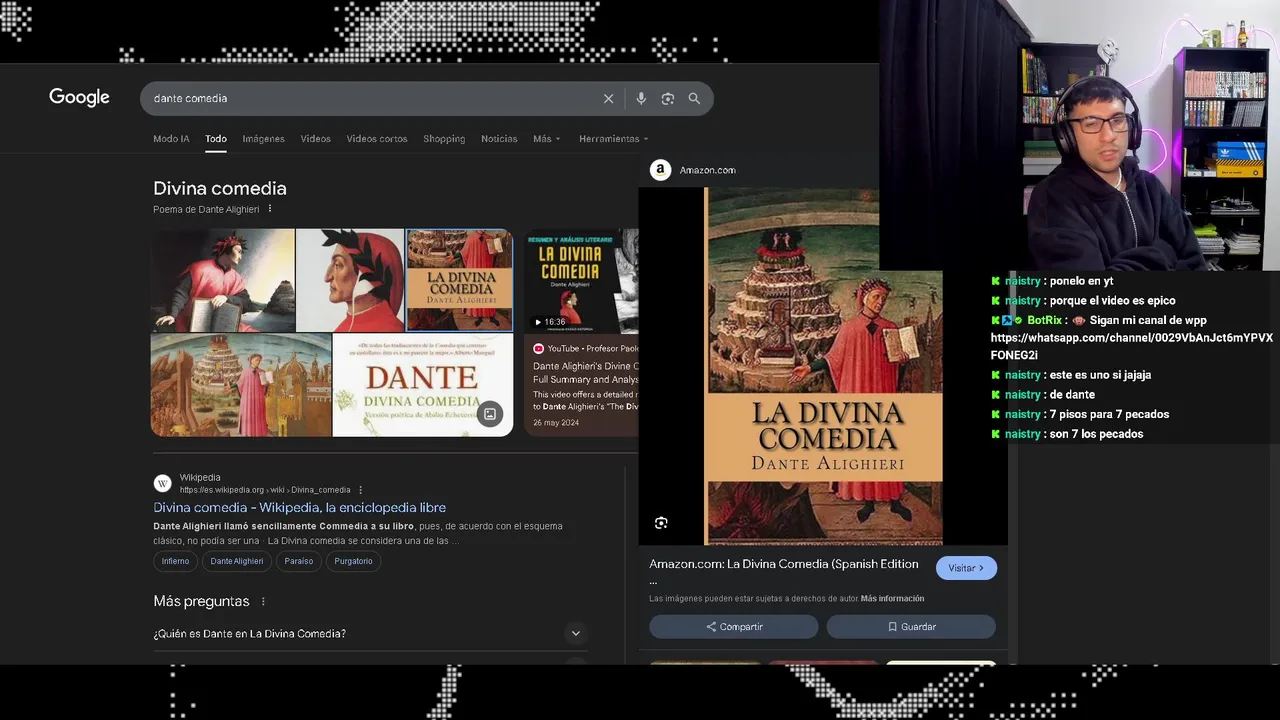Click Dante Divina Comedia white cover thumbnail
The image size is (1280, 720).
422,385
